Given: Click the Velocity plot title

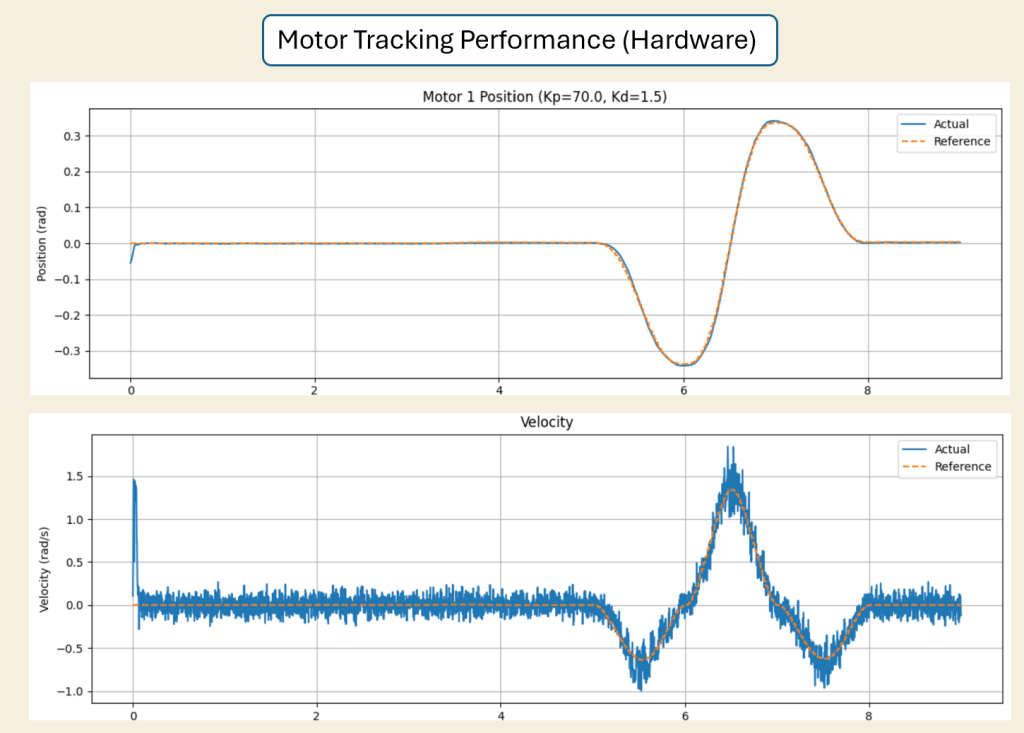Looking at the screenshot, I should [547, 422].
